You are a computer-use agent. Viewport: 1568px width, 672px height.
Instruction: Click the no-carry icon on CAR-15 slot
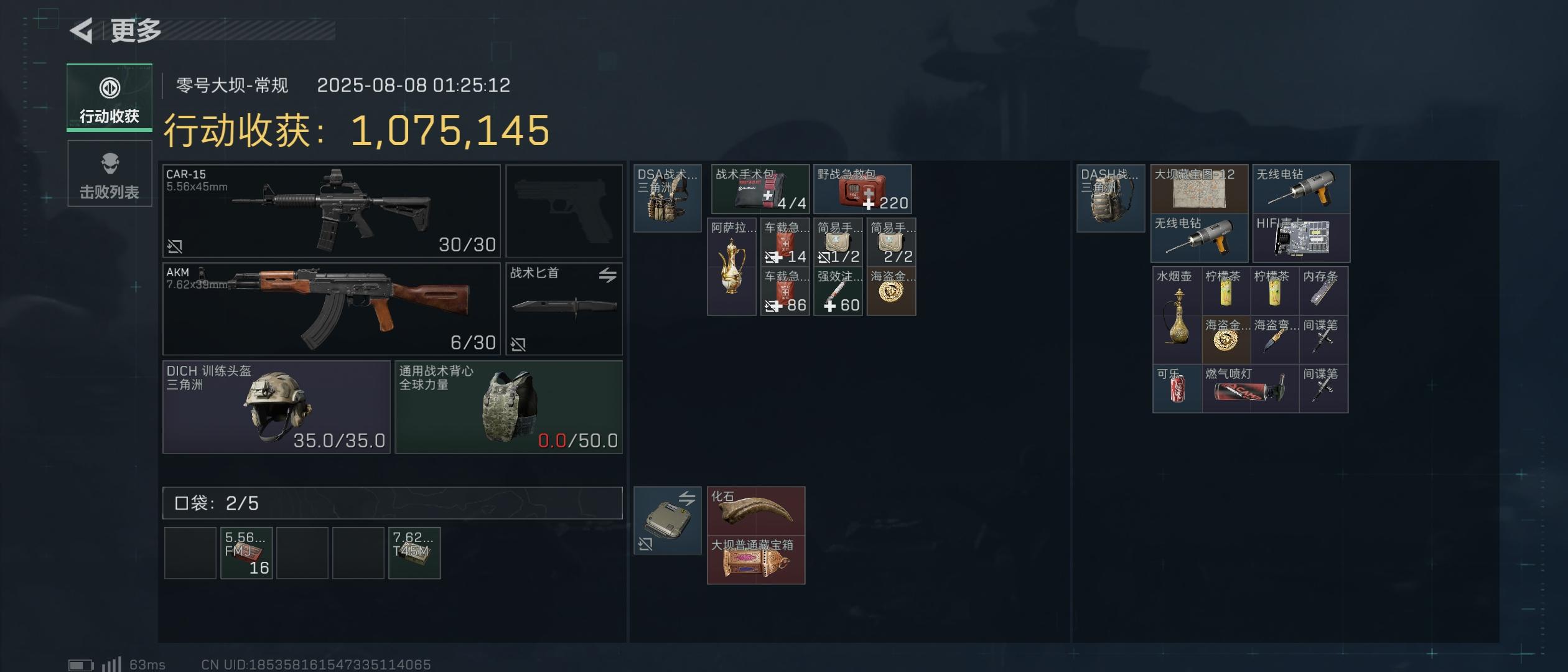(x=175, y=246)
